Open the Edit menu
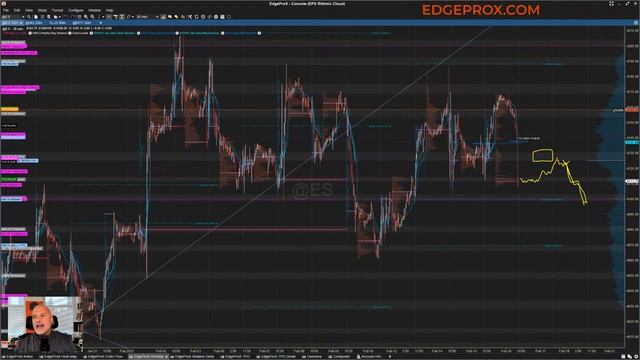The image size is (640, 360). click(17, 10)
